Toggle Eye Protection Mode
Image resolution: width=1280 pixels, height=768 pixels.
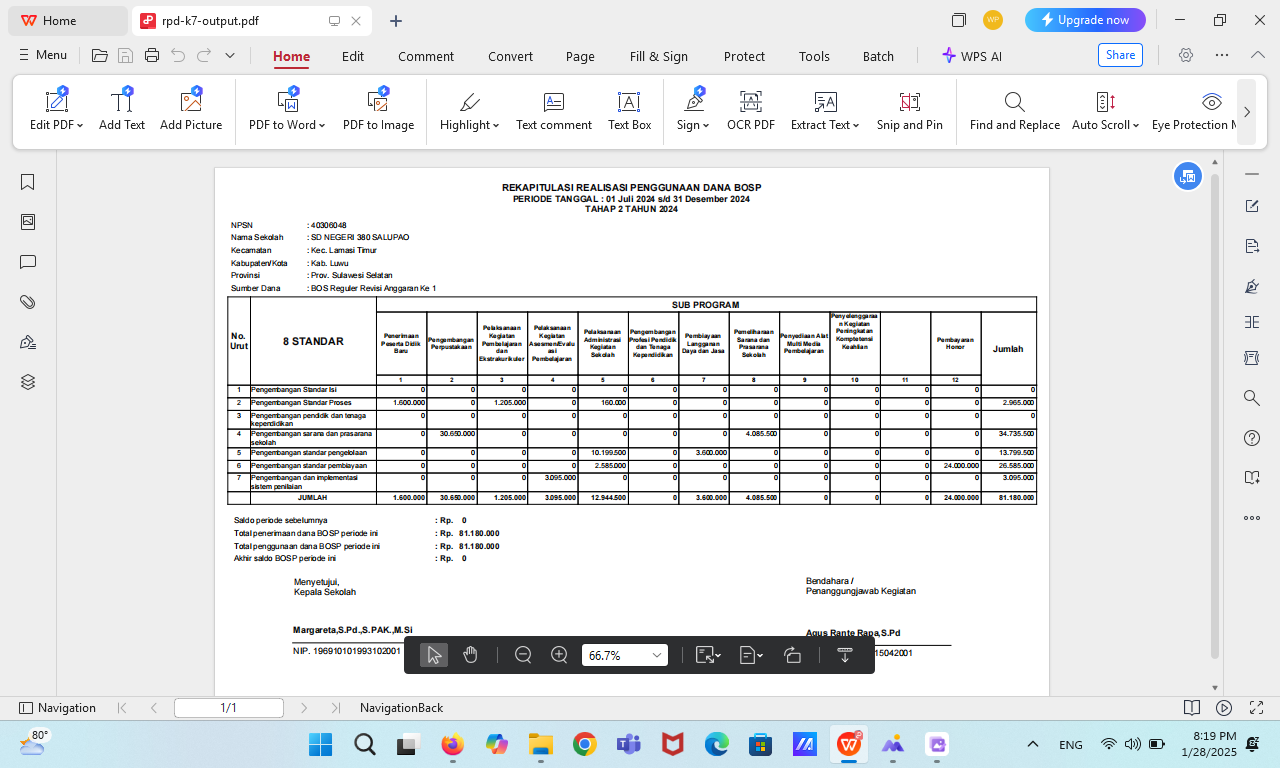tap(1211, 110)
